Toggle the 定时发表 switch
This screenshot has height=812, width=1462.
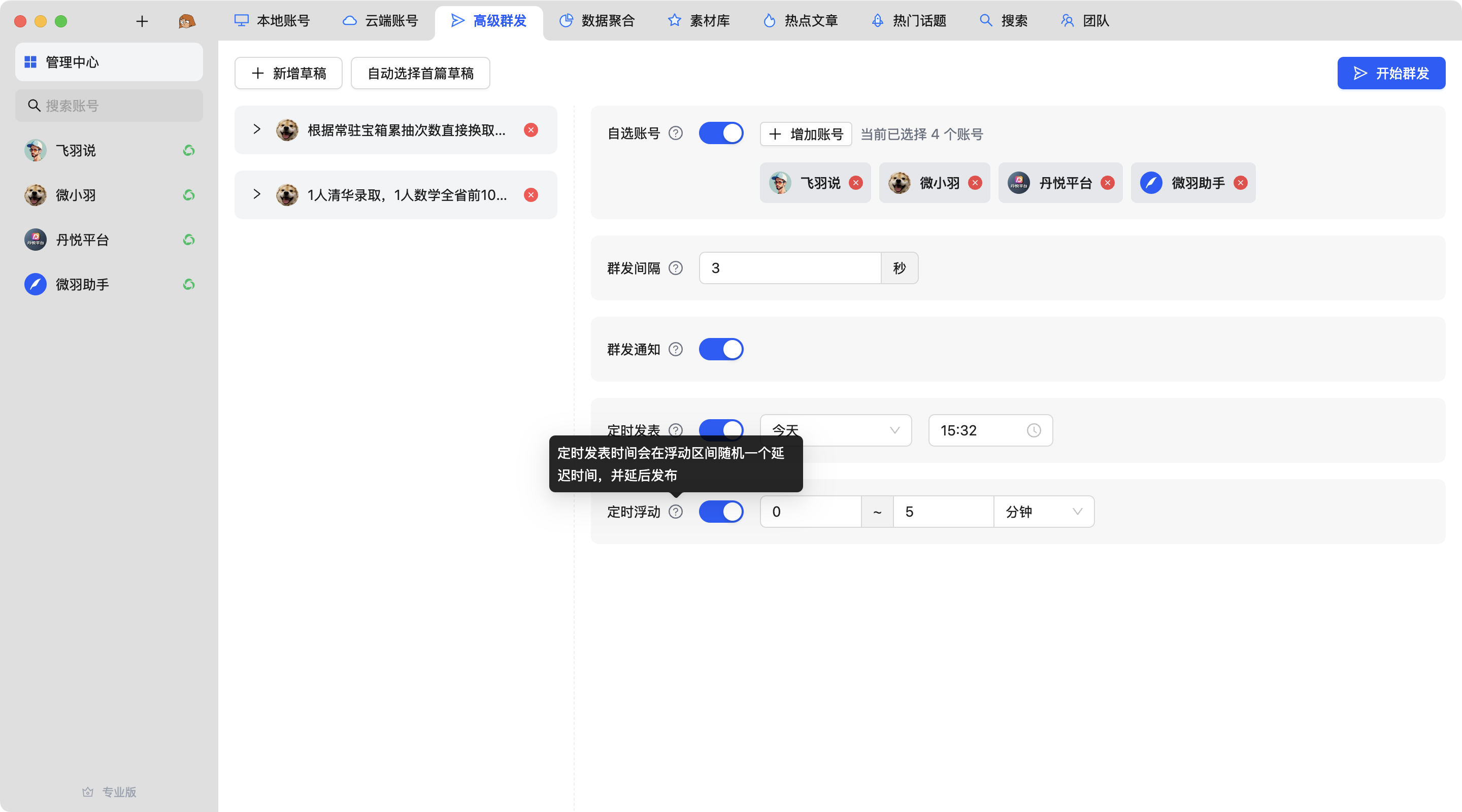point(721,428)
